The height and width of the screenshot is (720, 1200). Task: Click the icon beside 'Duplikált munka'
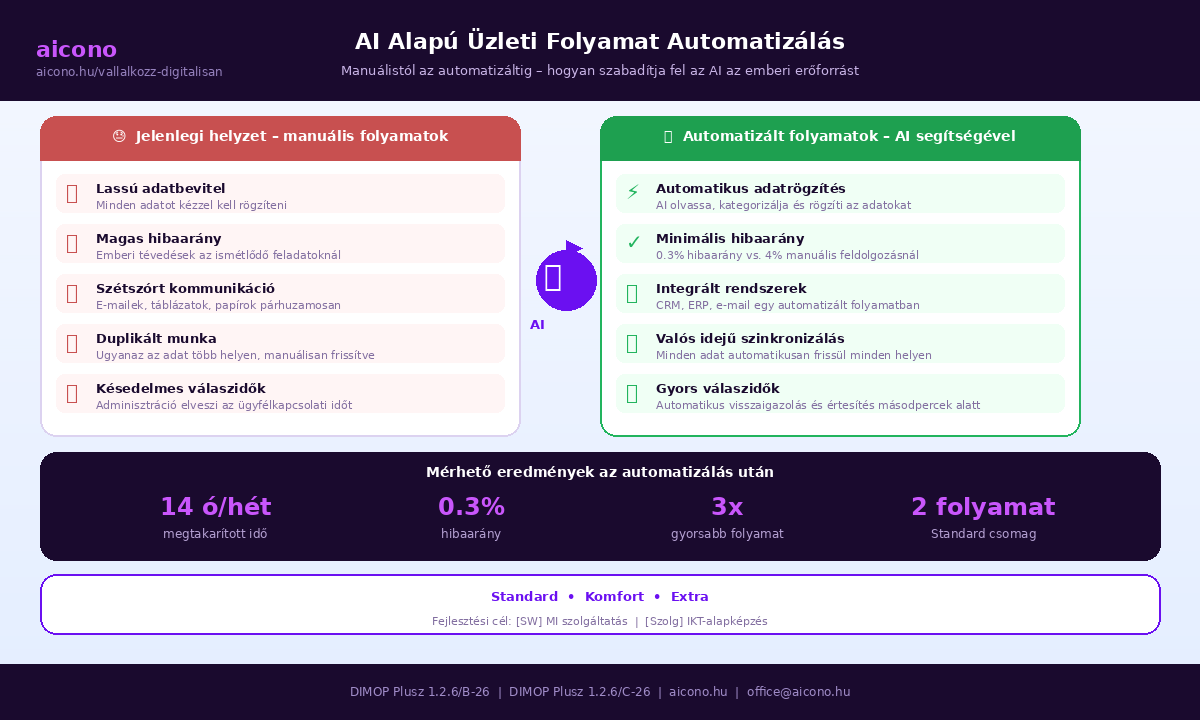pyautogui.click(x=72, y=343)
